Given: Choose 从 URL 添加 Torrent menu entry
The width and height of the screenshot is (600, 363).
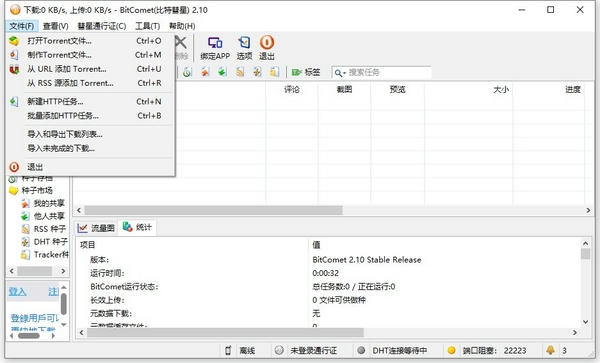Looking at the screenshot, I should [91, 69].
